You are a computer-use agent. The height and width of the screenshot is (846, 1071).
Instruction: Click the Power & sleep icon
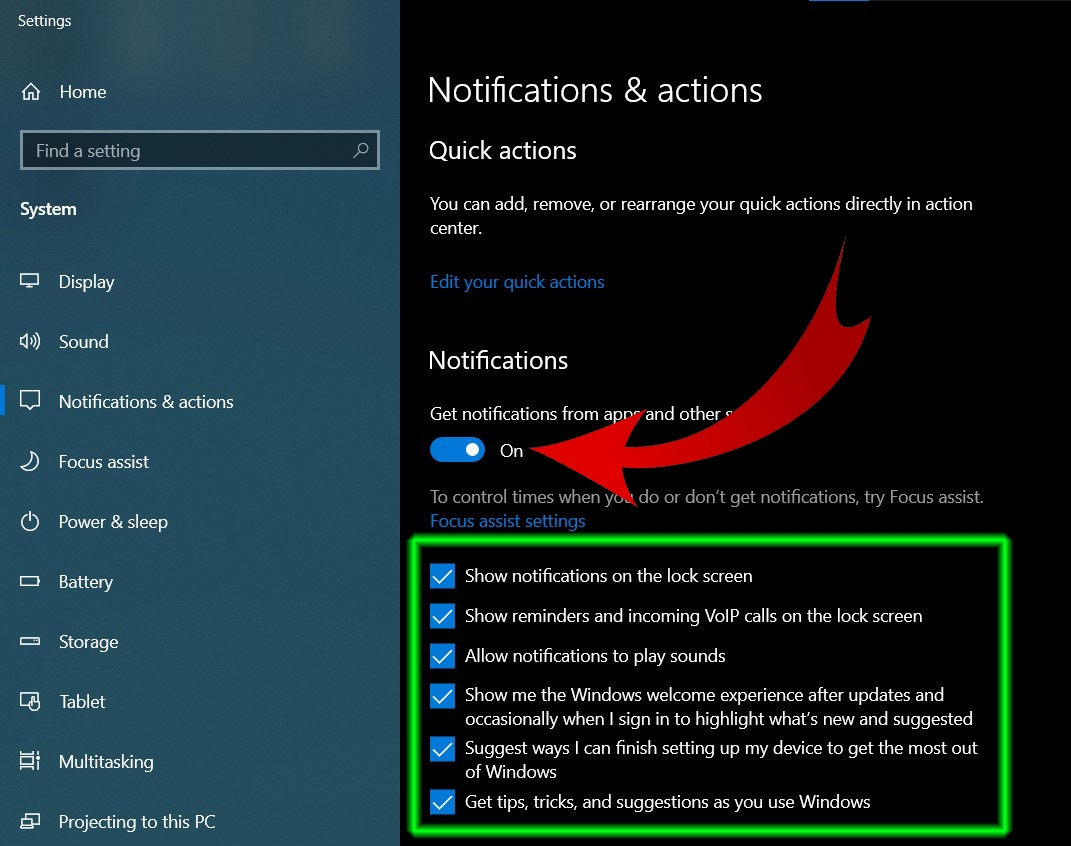pyautogui.click(x=30, y=521)
